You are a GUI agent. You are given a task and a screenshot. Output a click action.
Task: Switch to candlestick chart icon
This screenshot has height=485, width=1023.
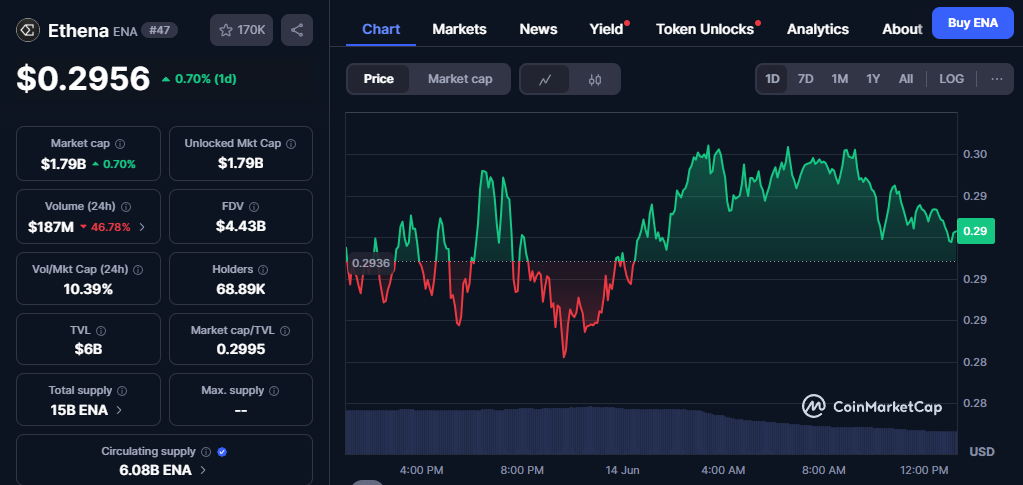pyautogui.click(x=594, y=80)
